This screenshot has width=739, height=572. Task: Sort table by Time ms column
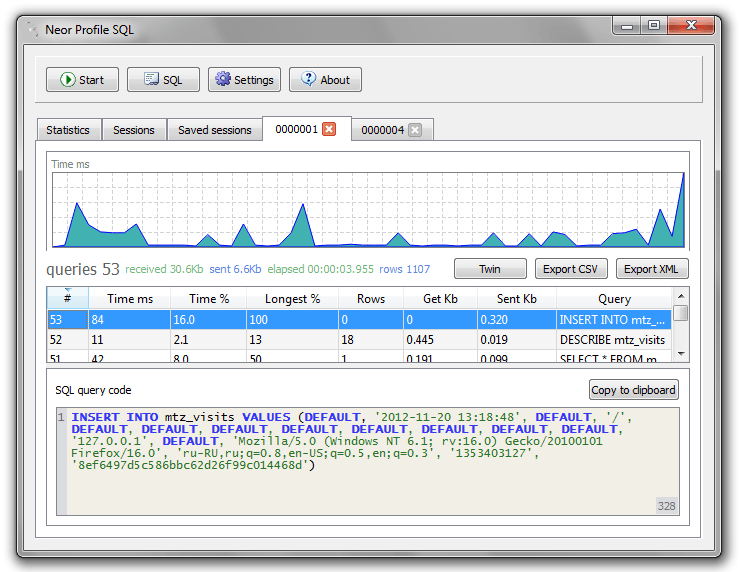coord(130,298)
